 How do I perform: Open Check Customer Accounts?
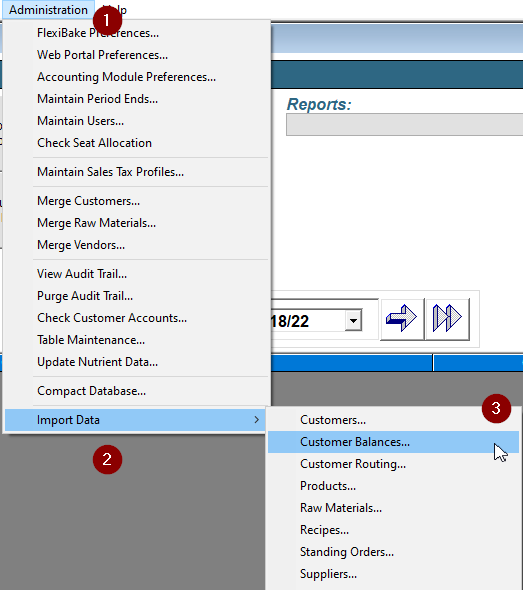[137, 318]
